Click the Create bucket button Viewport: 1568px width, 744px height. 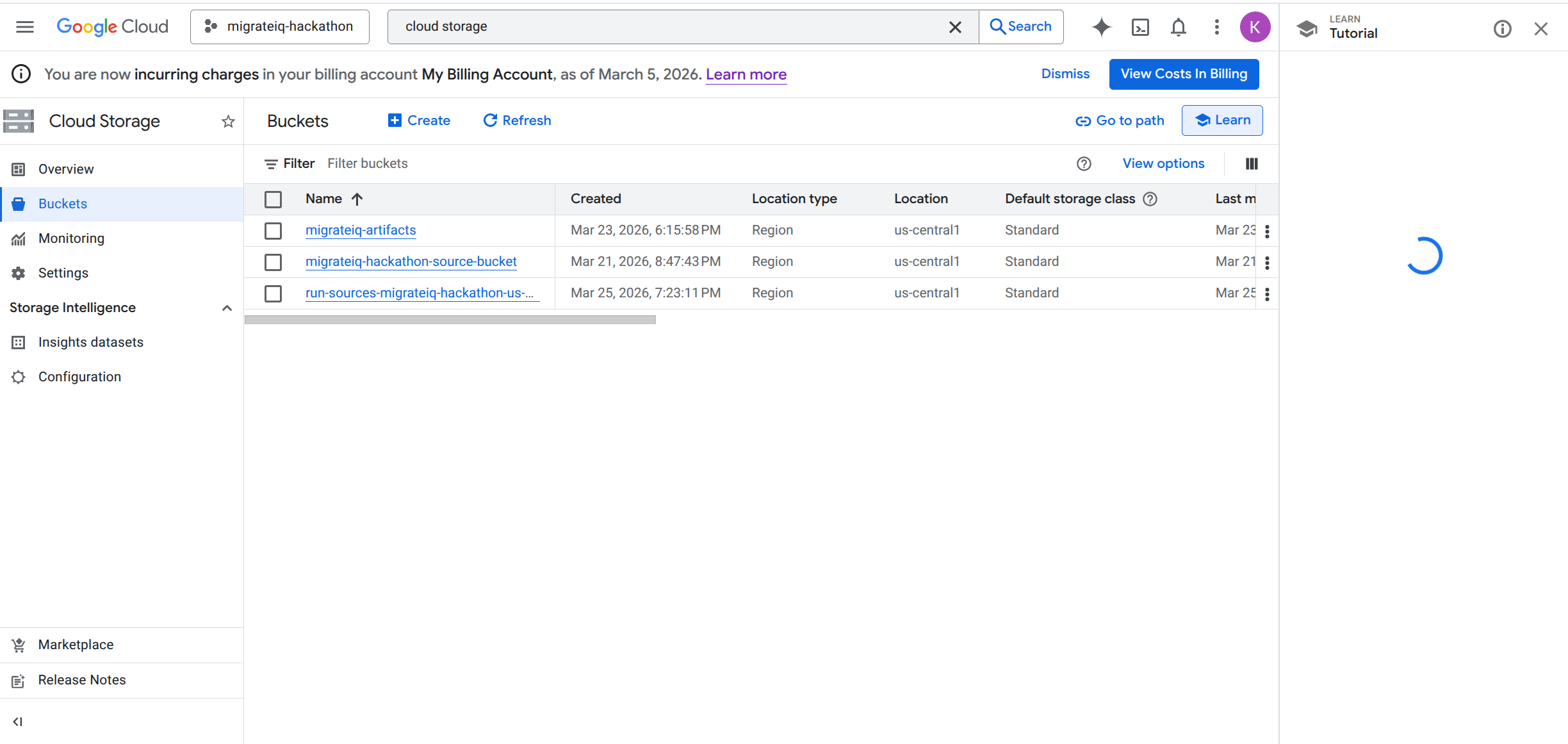click(420, 120)
